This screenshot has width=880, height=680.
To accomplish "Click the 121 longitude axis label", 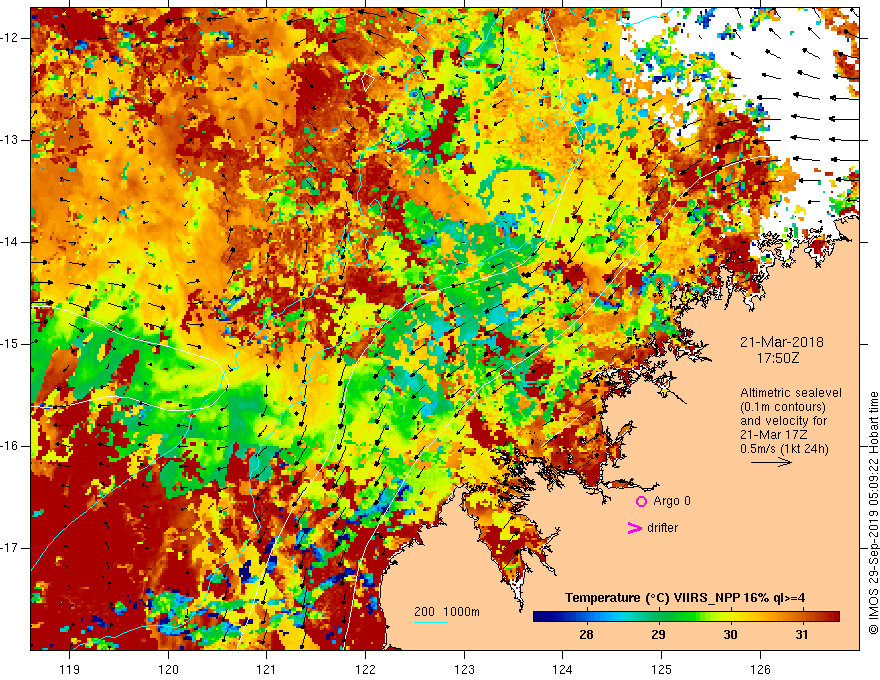I will 267,669.
